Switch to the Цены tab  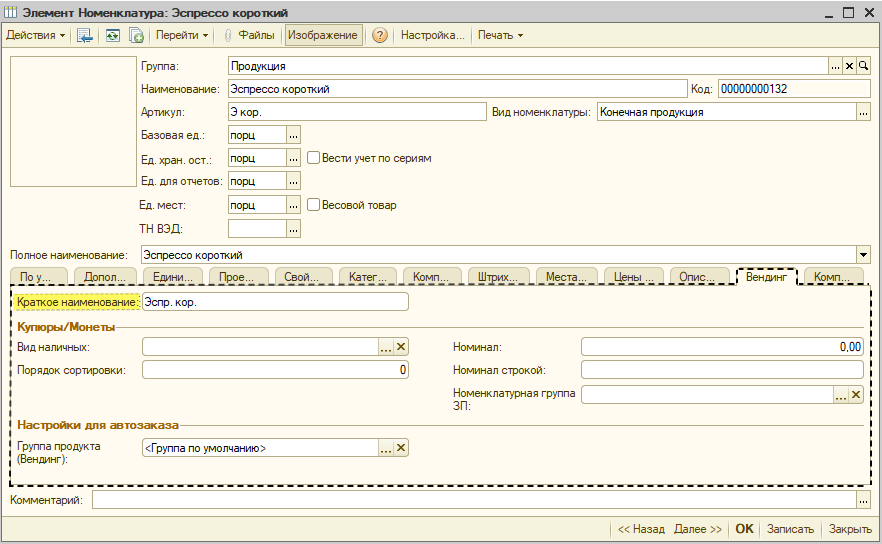[x=633, y=277]
